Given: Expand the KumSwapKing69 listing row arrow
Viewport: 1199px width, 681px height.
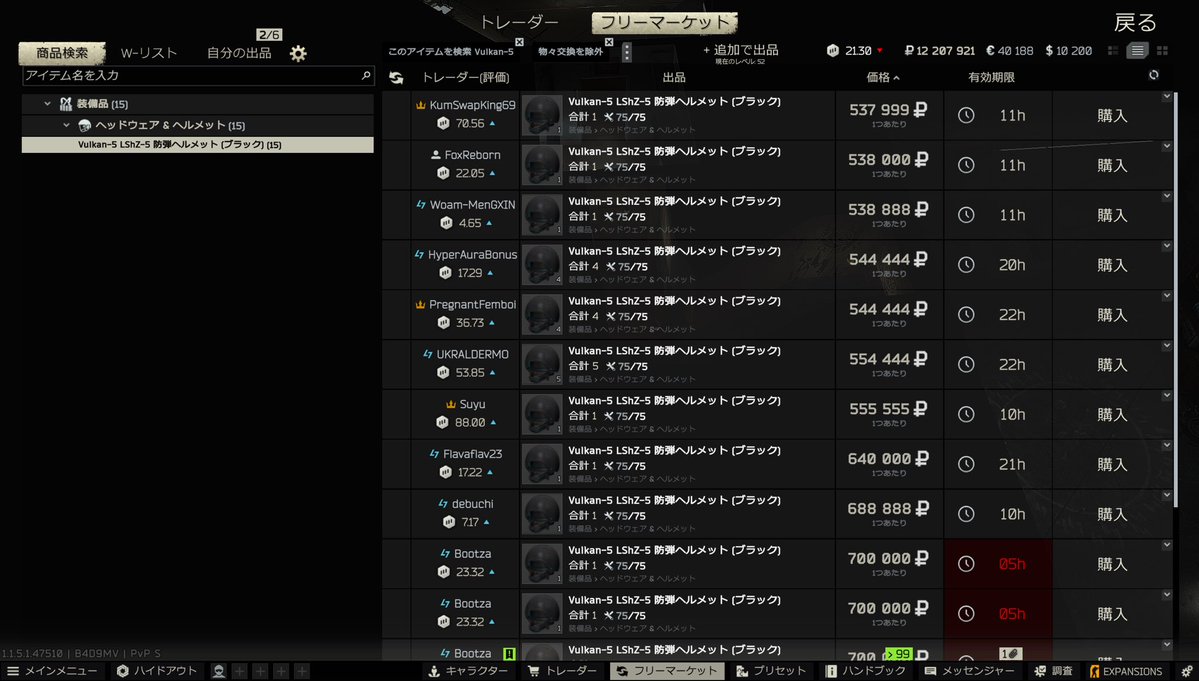Looking at the screenshot, I should pos(1166,97).
